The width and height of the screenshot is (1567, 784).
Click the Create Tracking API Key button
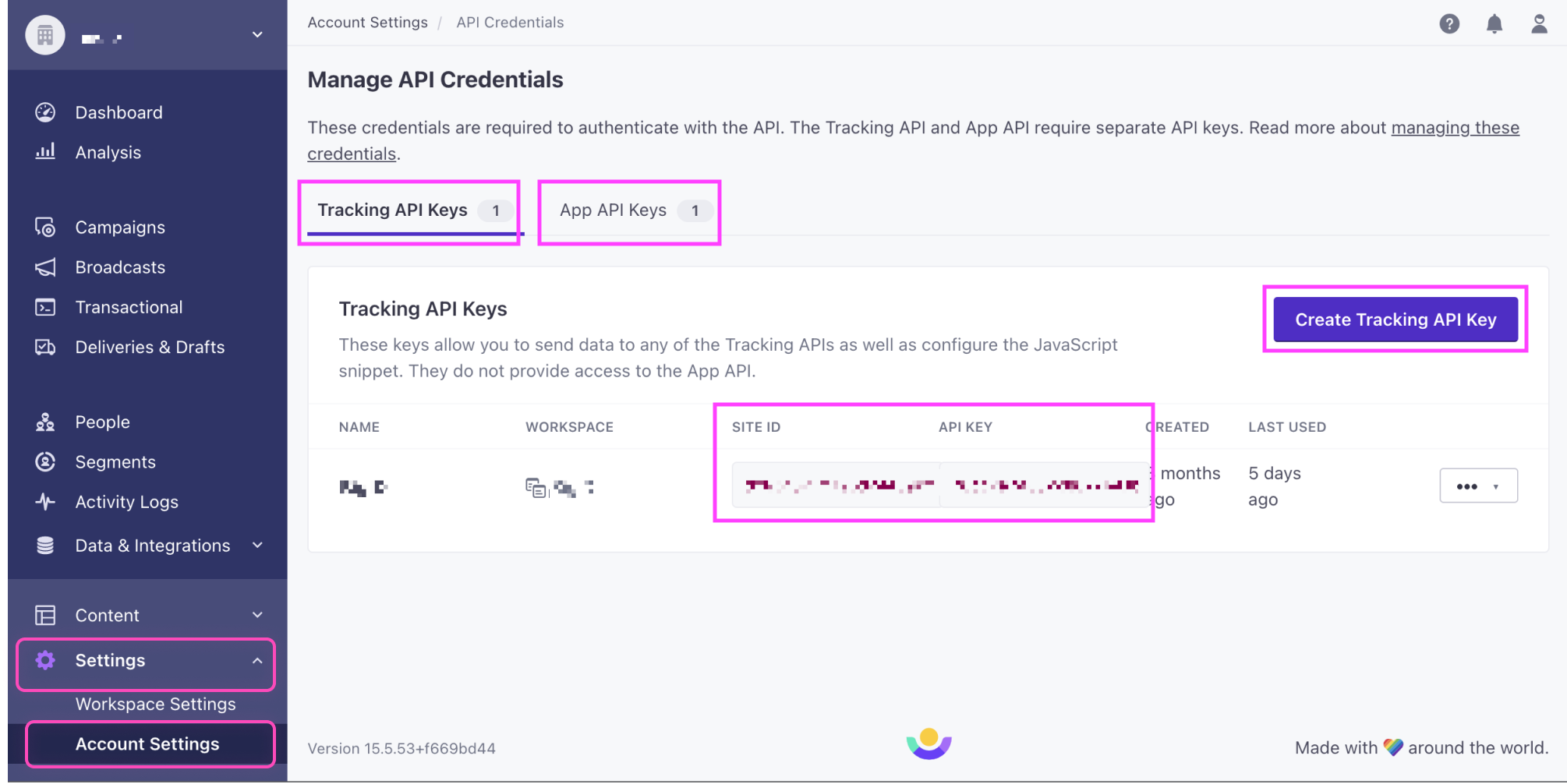click(1395, 319)
